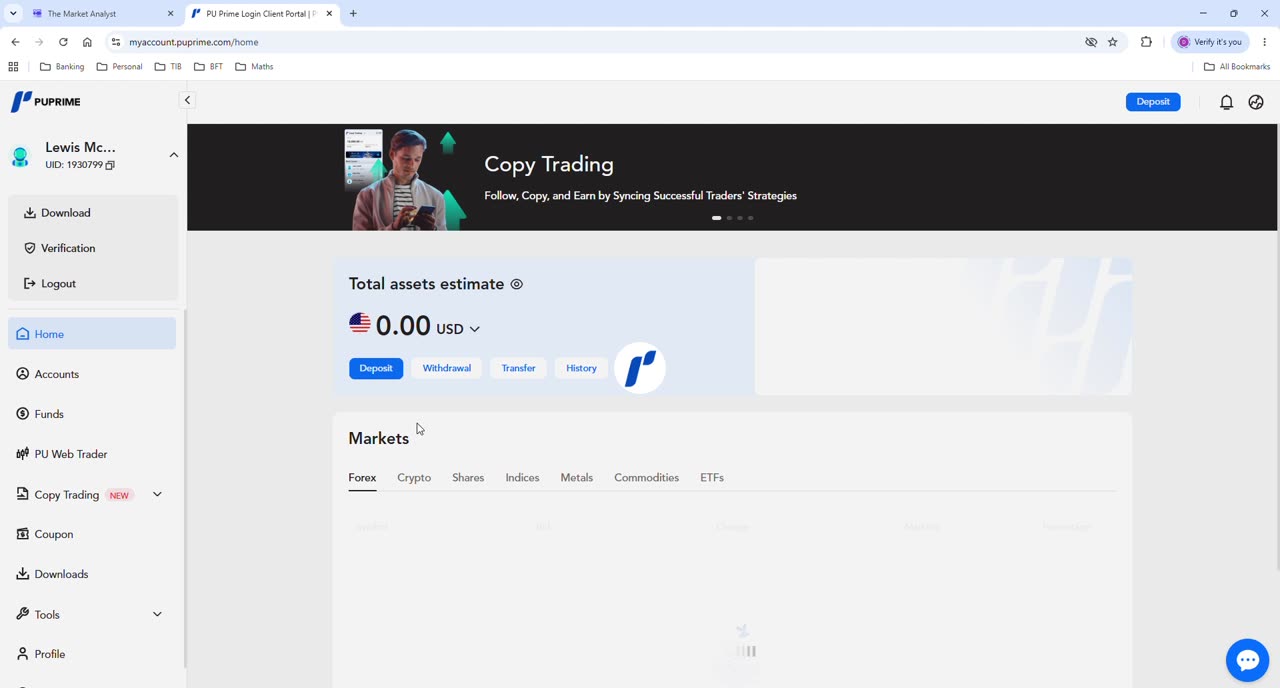Screen dimensions: 1280x688
Task: Open the Chrome three-dot menu
Action: [x=1265, y=42]
